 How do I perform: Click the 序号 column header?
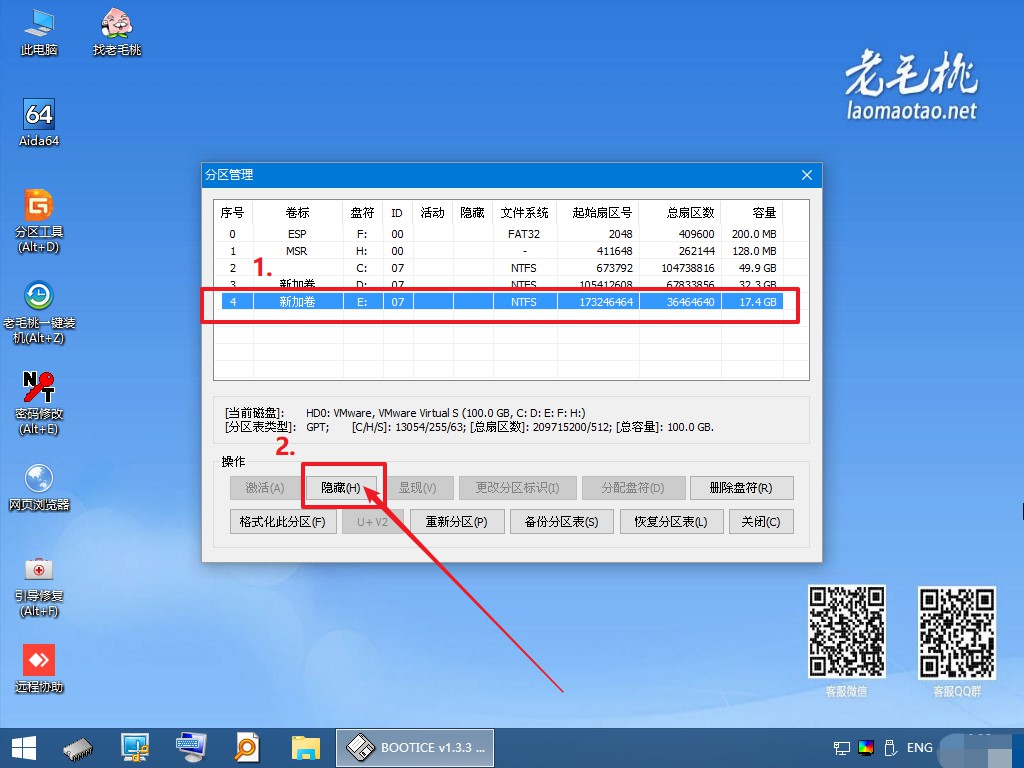(232, 213)
